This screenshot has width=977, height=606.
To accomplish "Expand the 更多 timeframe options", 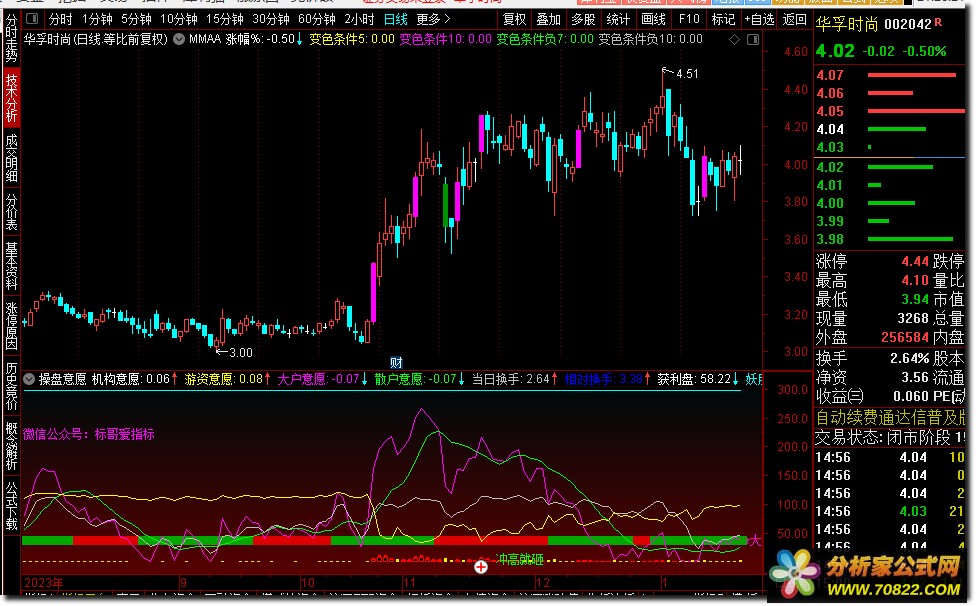I will (432, 19).
